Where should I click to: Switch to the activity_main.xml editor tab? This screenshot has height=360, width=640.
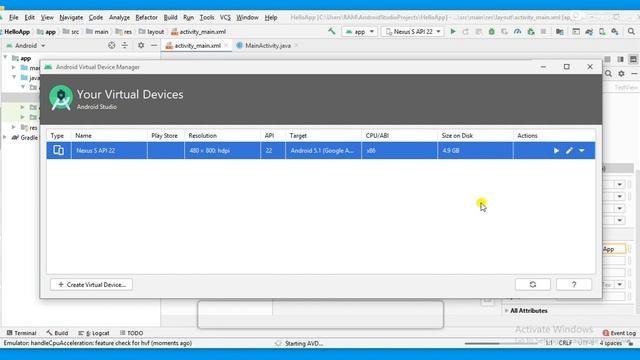coord(197,46)
